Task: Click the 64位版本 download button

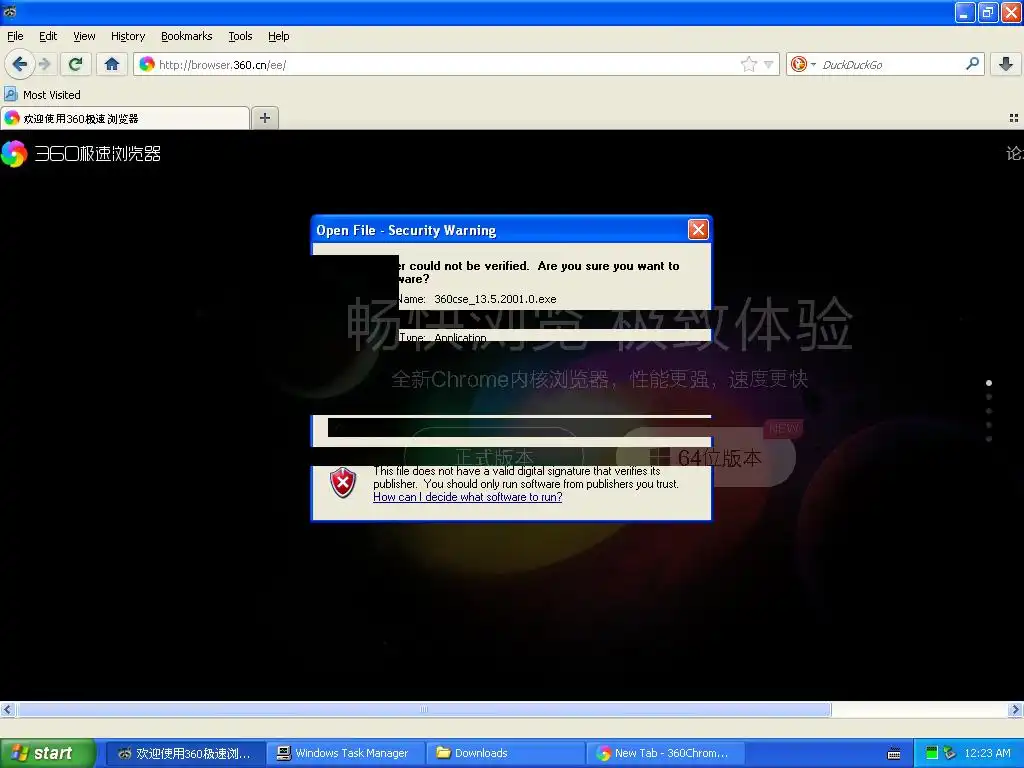Action: click(707, 457)
